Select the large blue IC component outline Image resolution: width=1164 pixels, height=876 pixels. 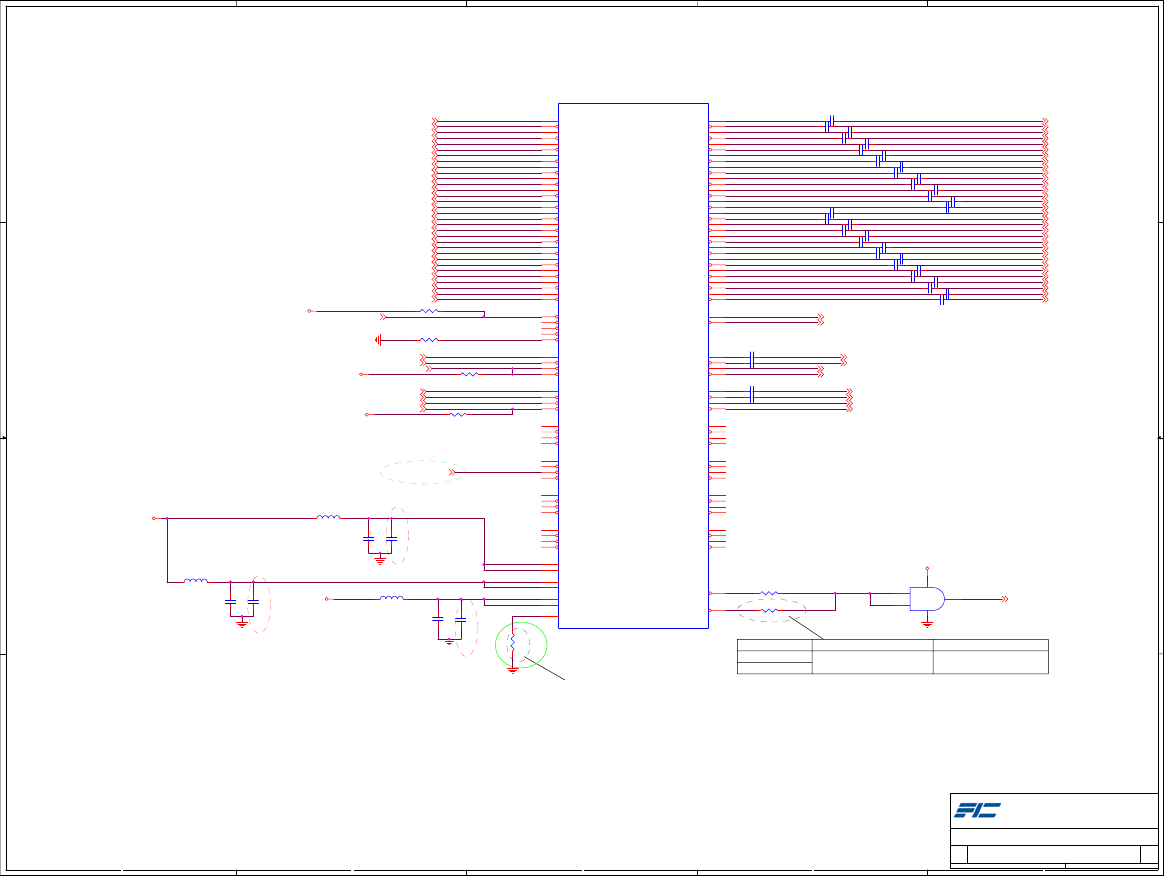[633, 366]
